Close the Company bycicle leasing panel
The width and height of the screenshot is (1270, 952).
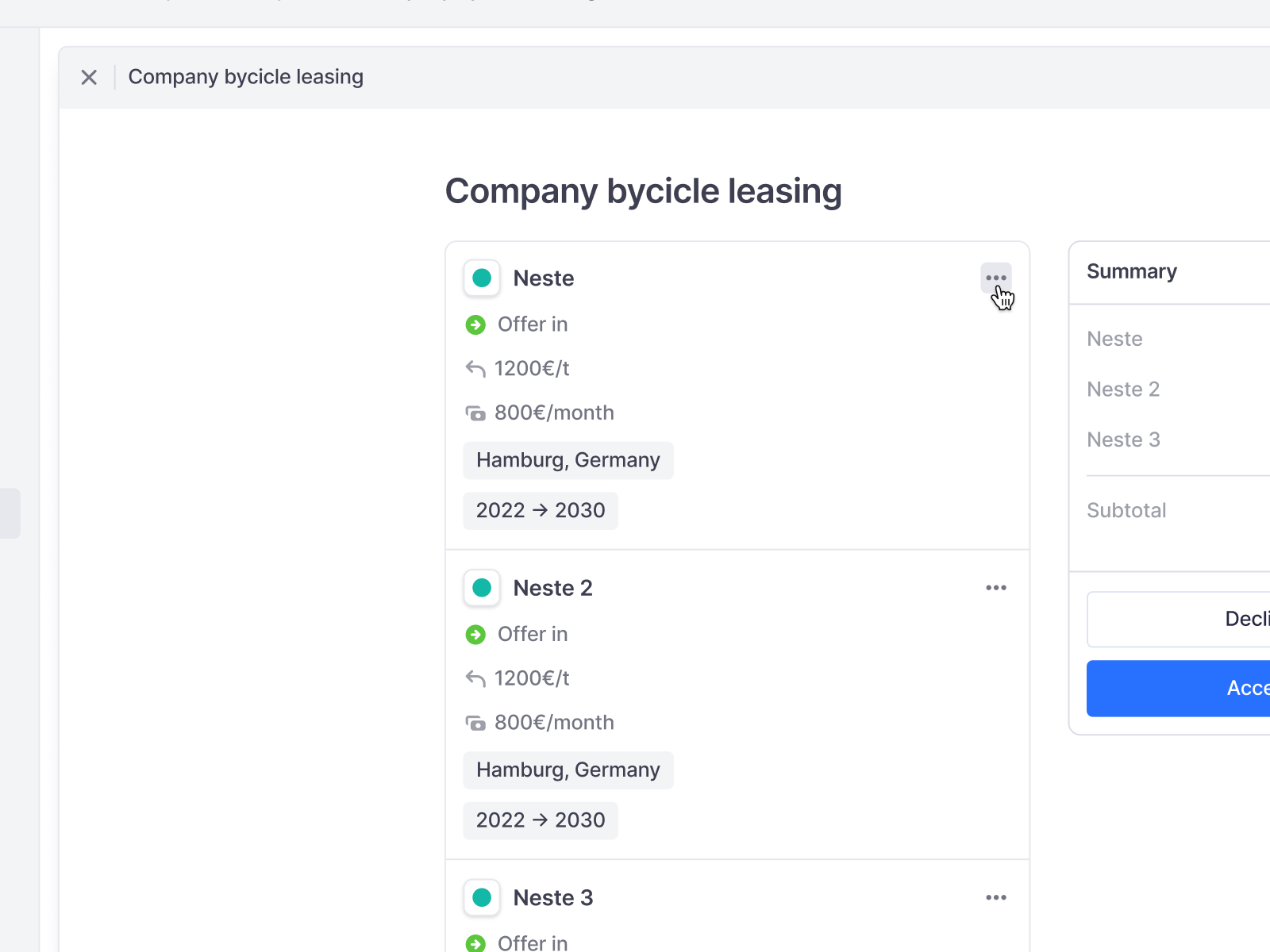click(89, 77)
